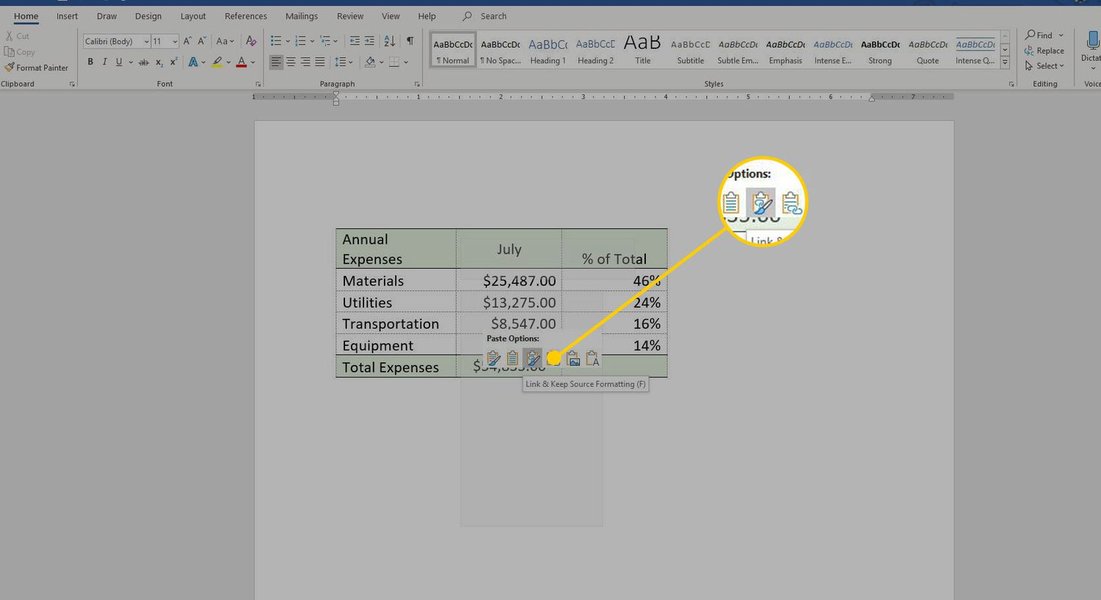The height and width of the screenshot is (600, 1101).
Task: Open the Change Case Aa dropdown
Action: pos(225,41)
